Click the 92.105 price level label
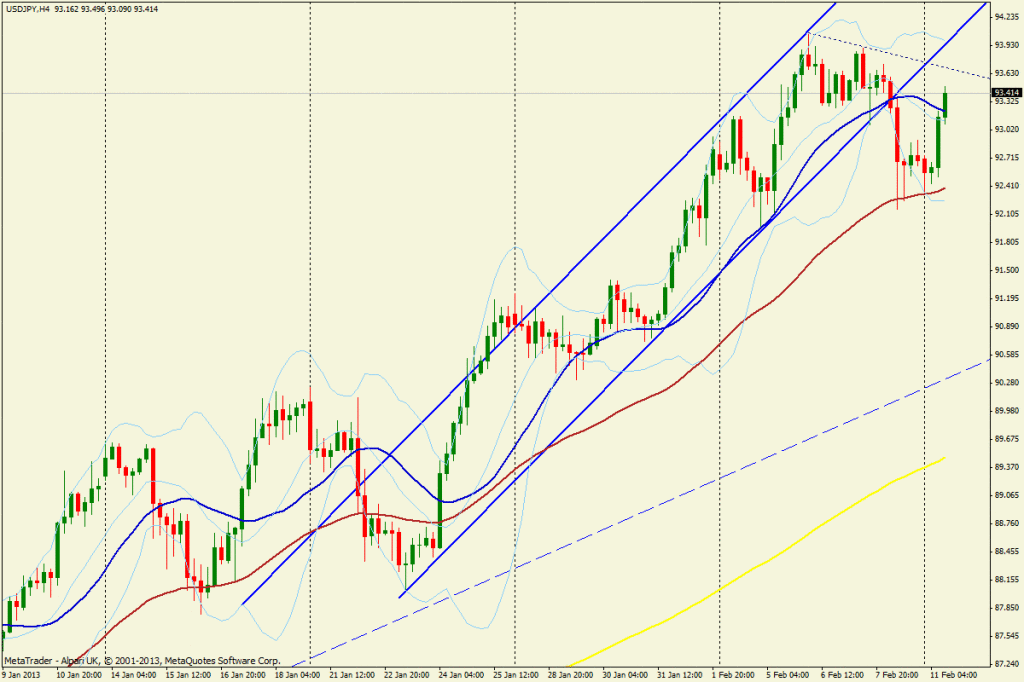The height and width of the screenshot is (682, 1024). click(1006, 214)
